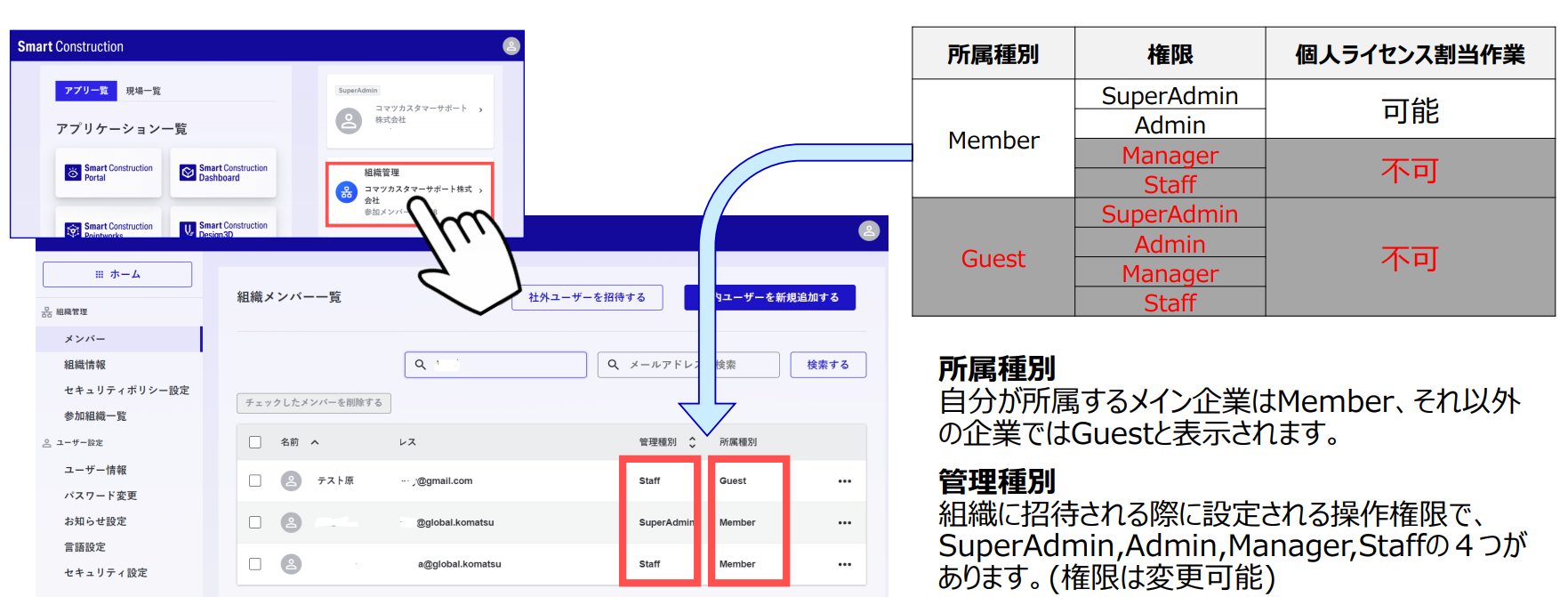Click the name テスト原 in the member table
The height and width of the screenshot is (597, 1568).
click(x=335, y=481)
